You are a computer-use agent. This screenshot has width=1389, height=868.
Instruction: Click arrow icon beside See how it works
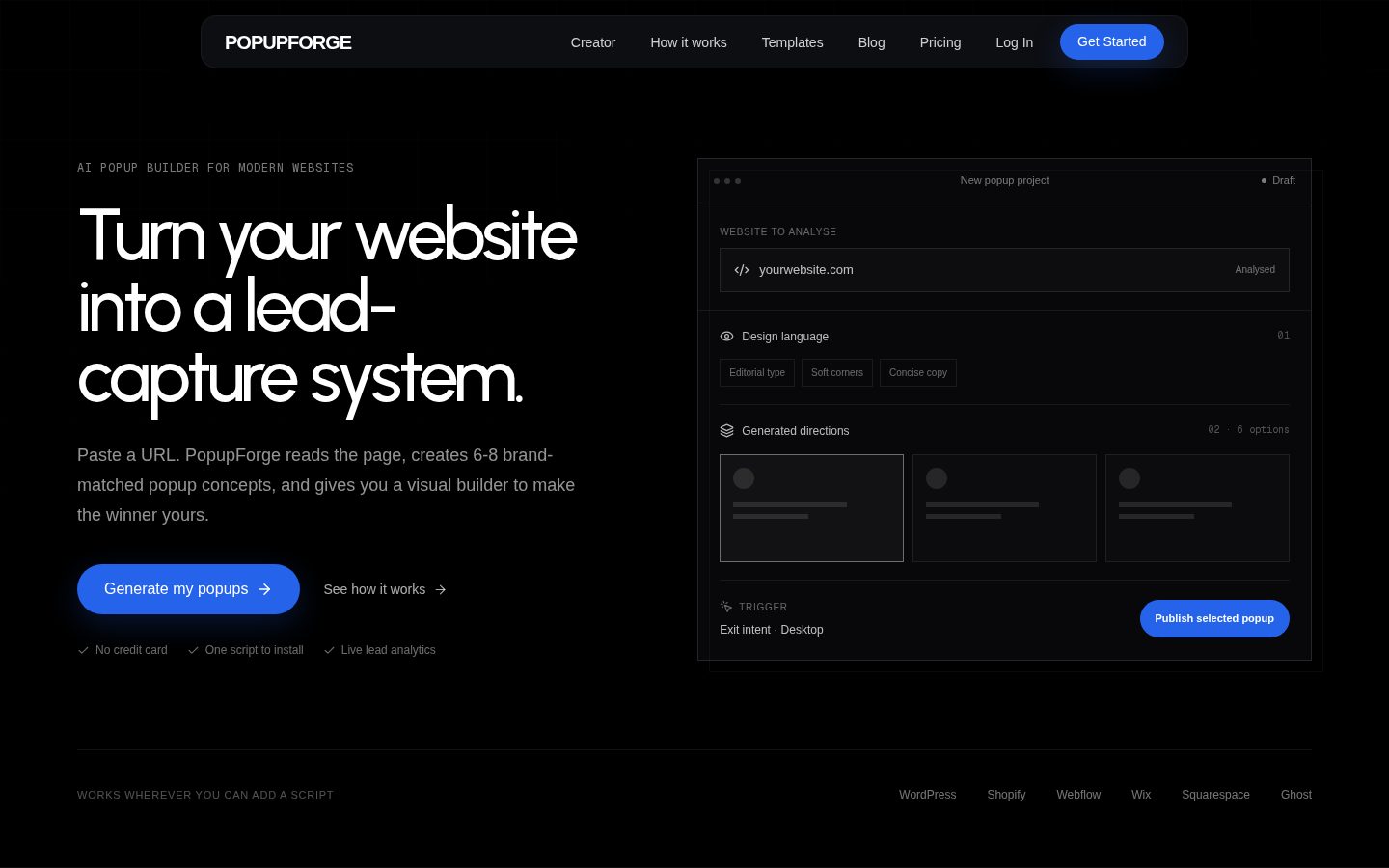tap(441, 589)
